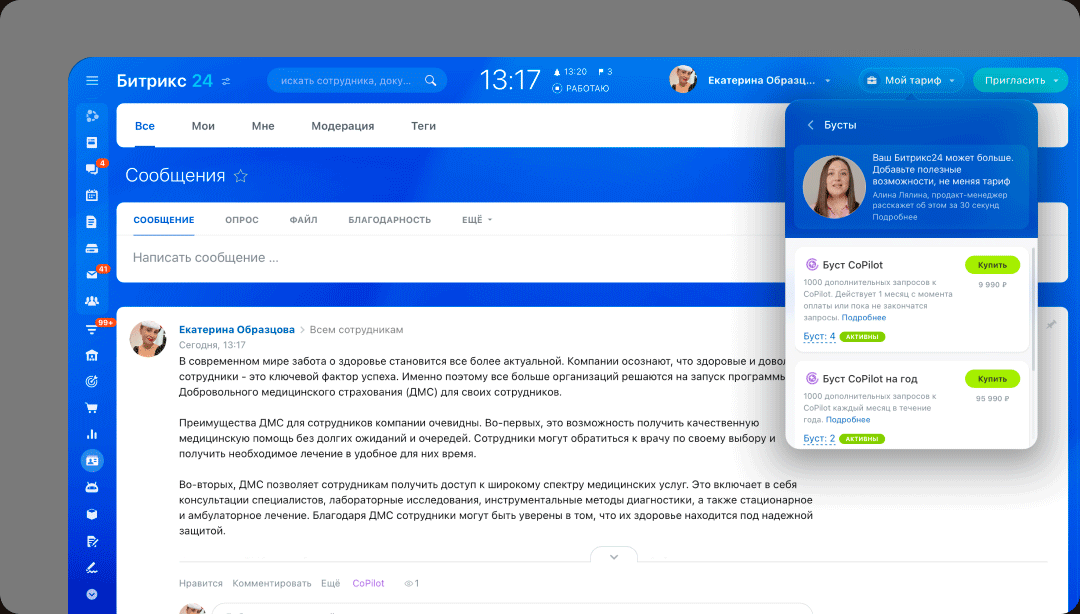Open the Пригласить dropdown arrow
1080x614 pixels.
[x=1056, y=81]
